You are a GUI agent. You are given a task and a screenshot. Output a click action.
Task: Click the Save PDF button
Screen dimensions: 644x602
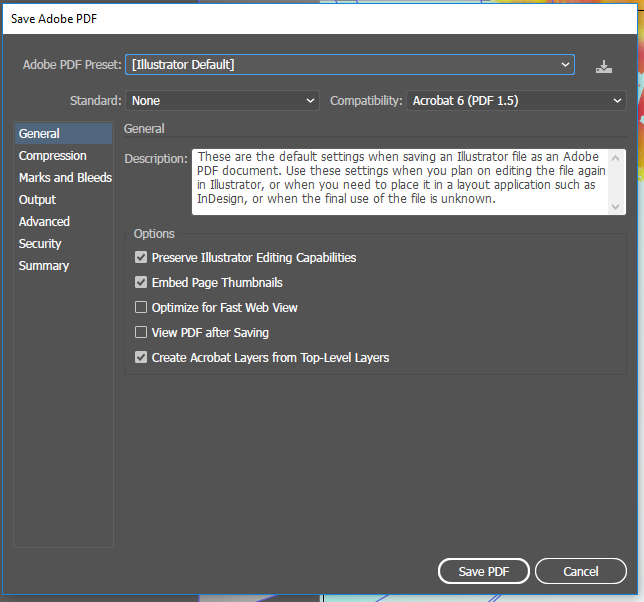(x=484, y=571)
